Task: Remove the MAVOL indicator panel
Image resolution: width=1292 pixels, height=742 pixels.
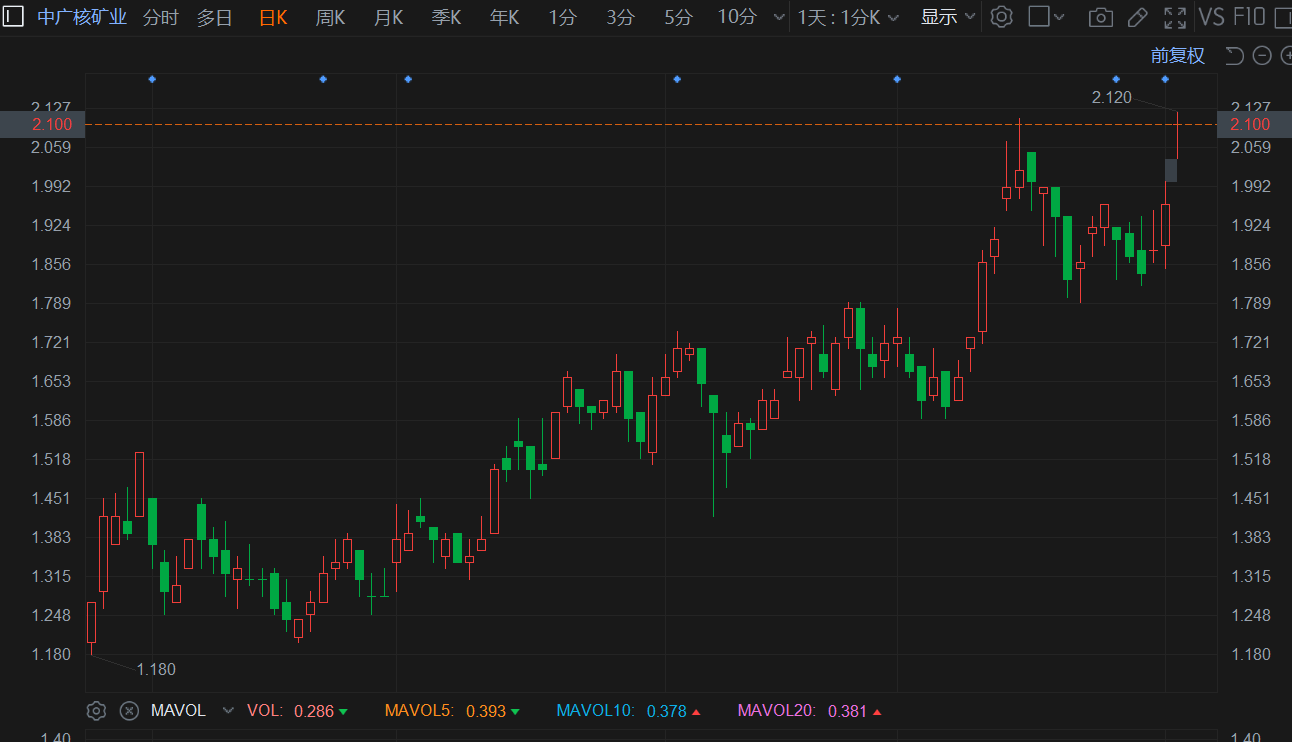Action: coord(129,711)
